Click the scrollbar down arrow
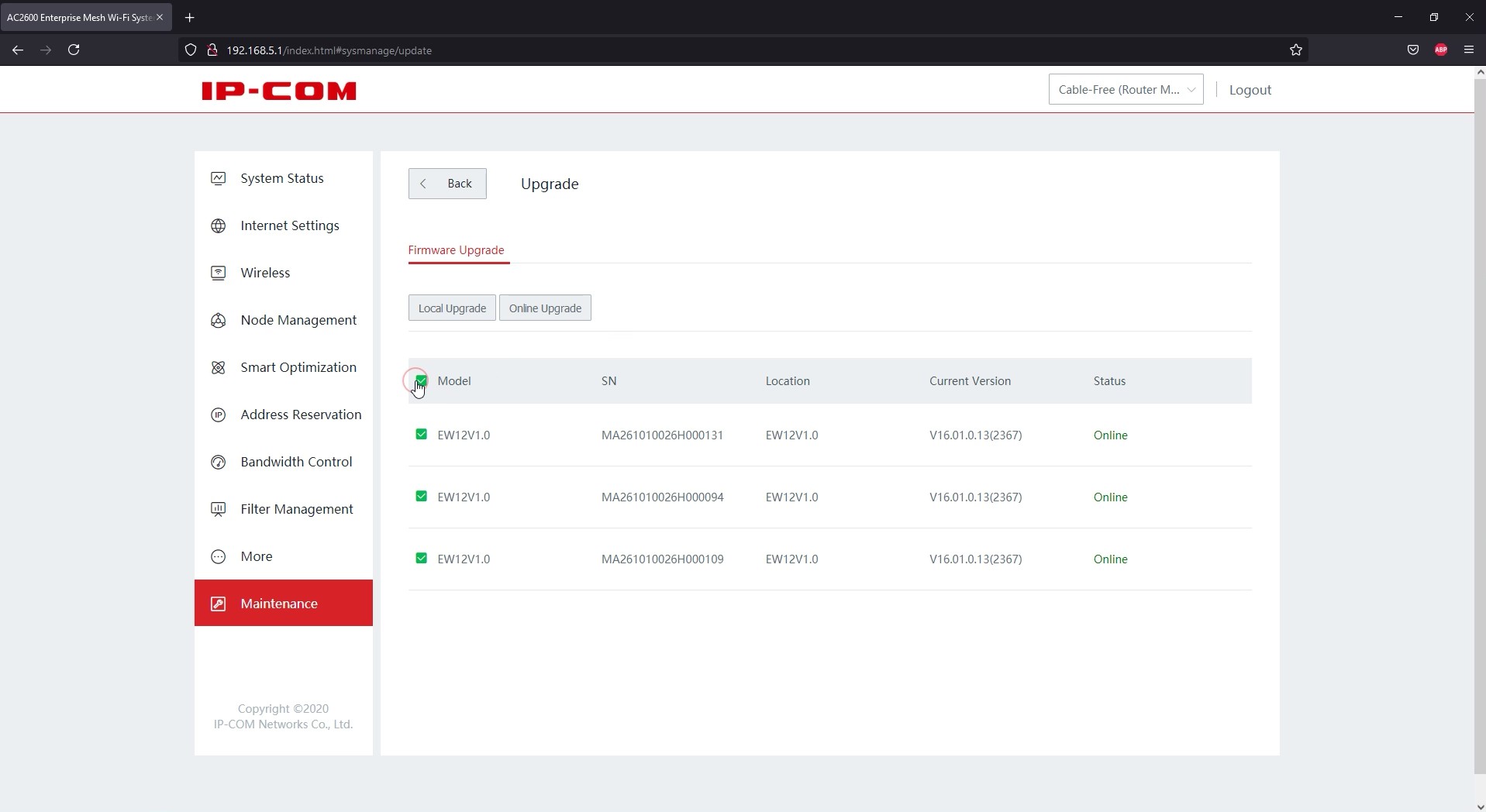 pyautogui.click(x=1480, y=806)
